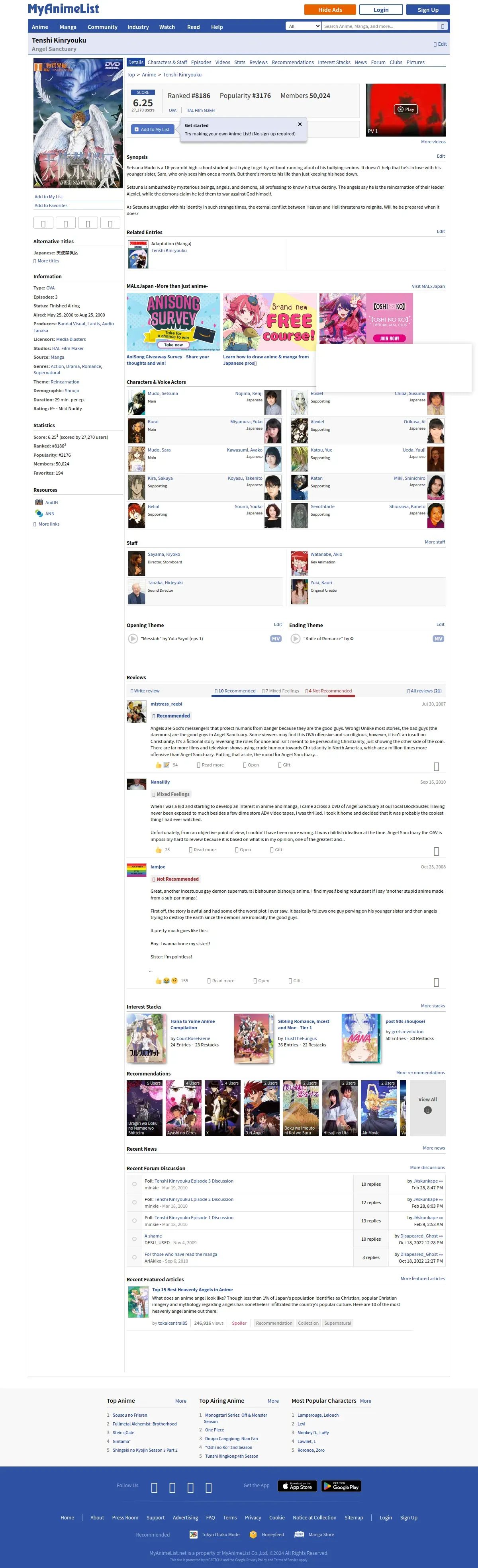Open All reviews (21) link
Viewport: 478px width, 1568px height.
(x=424, y=691)
